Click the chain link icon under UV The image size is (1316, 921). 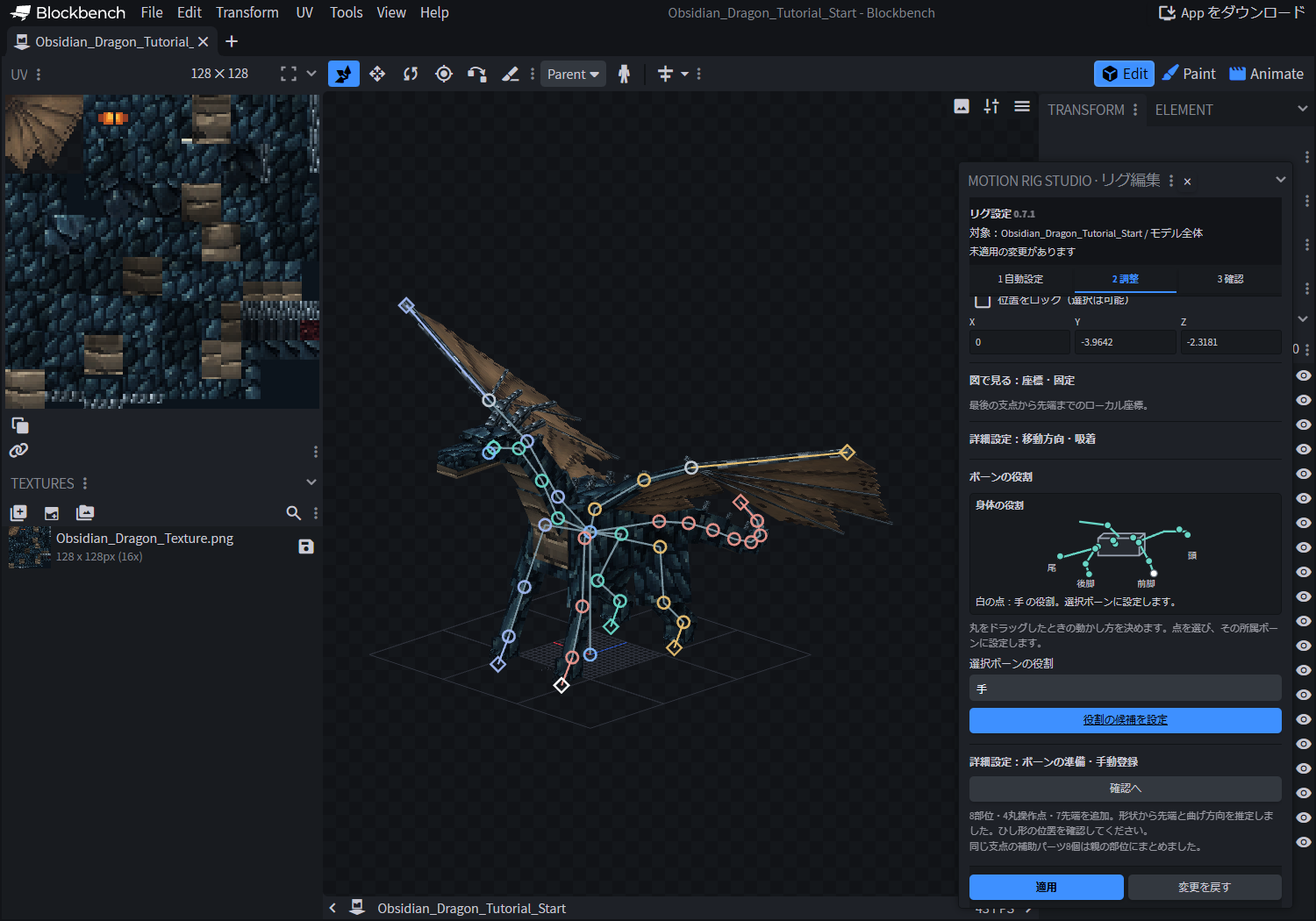click(x=18, y=450)
